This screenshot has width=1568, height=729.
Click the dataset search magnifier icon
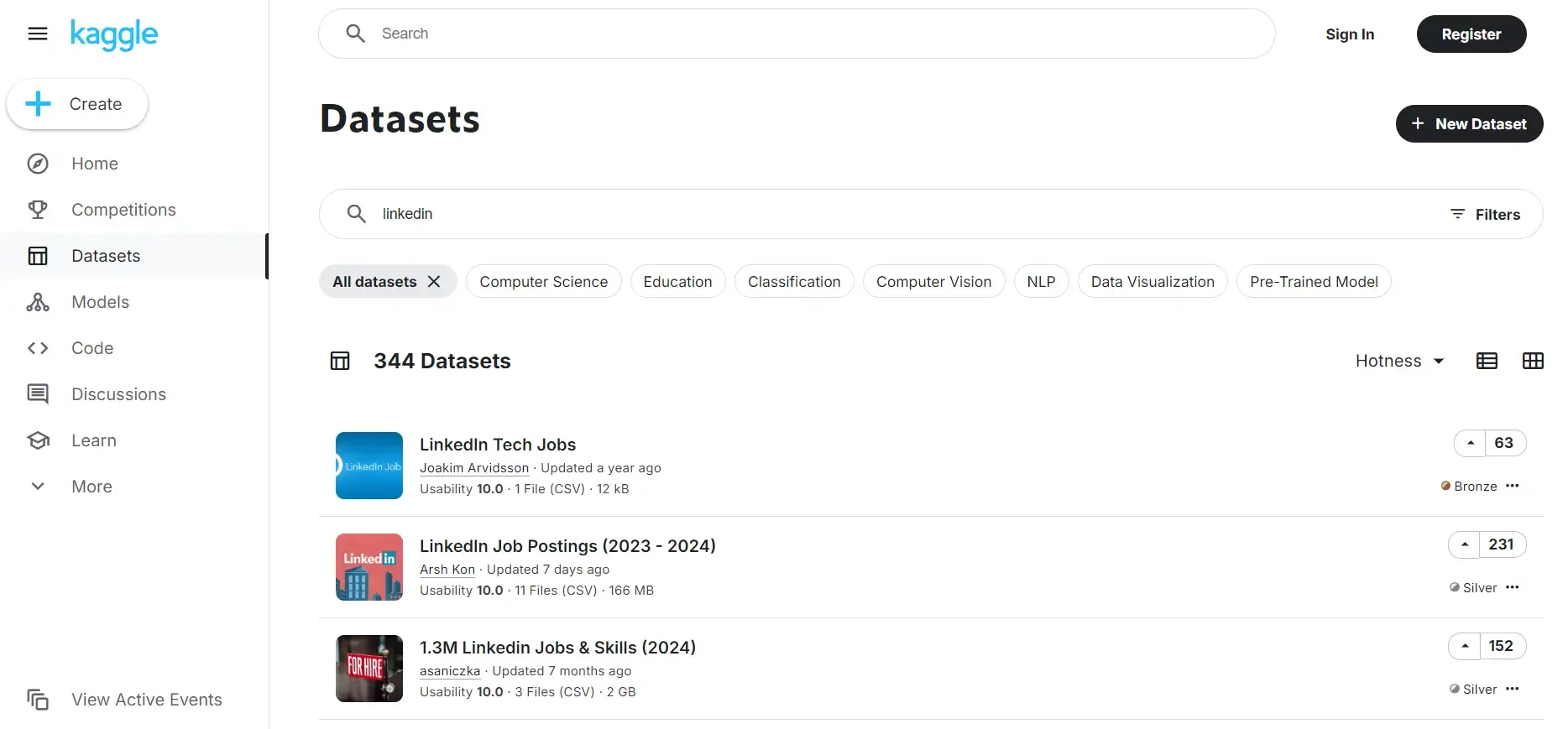pyautogui.click(x=357, y=214)
